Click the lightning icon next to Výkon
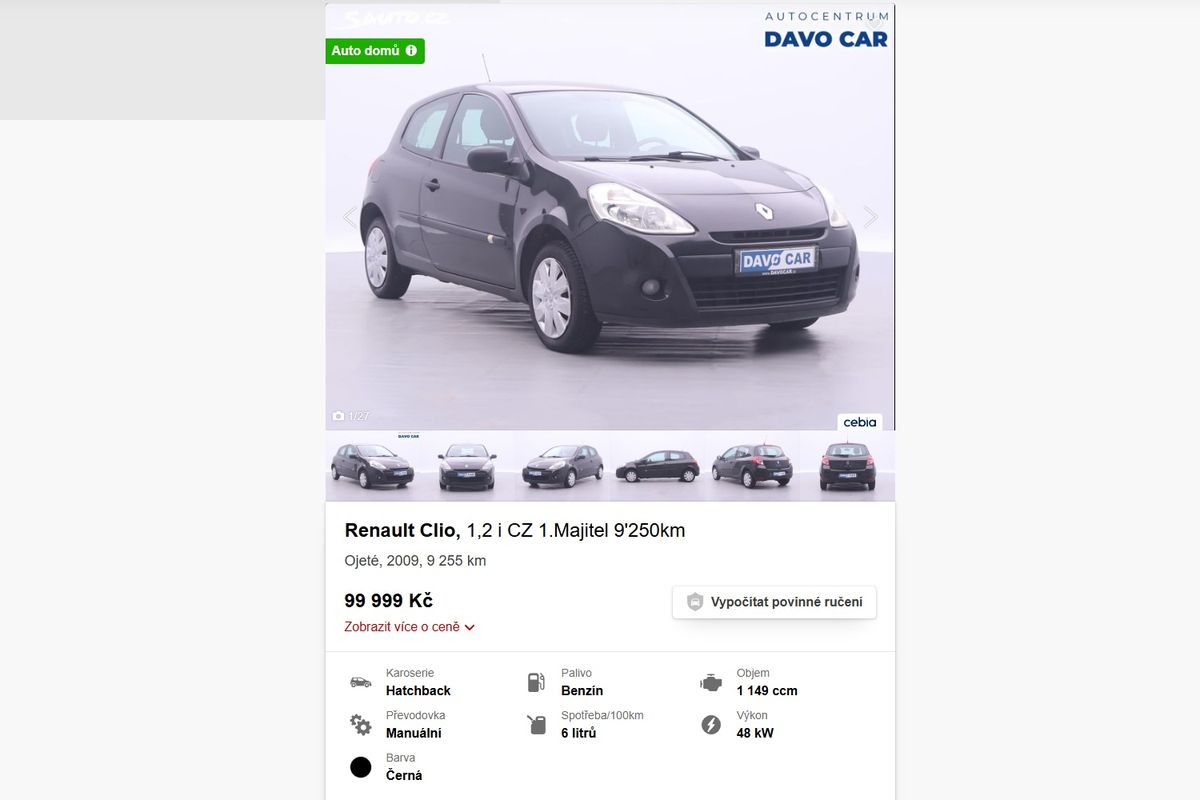 click(x=711, y=725)
